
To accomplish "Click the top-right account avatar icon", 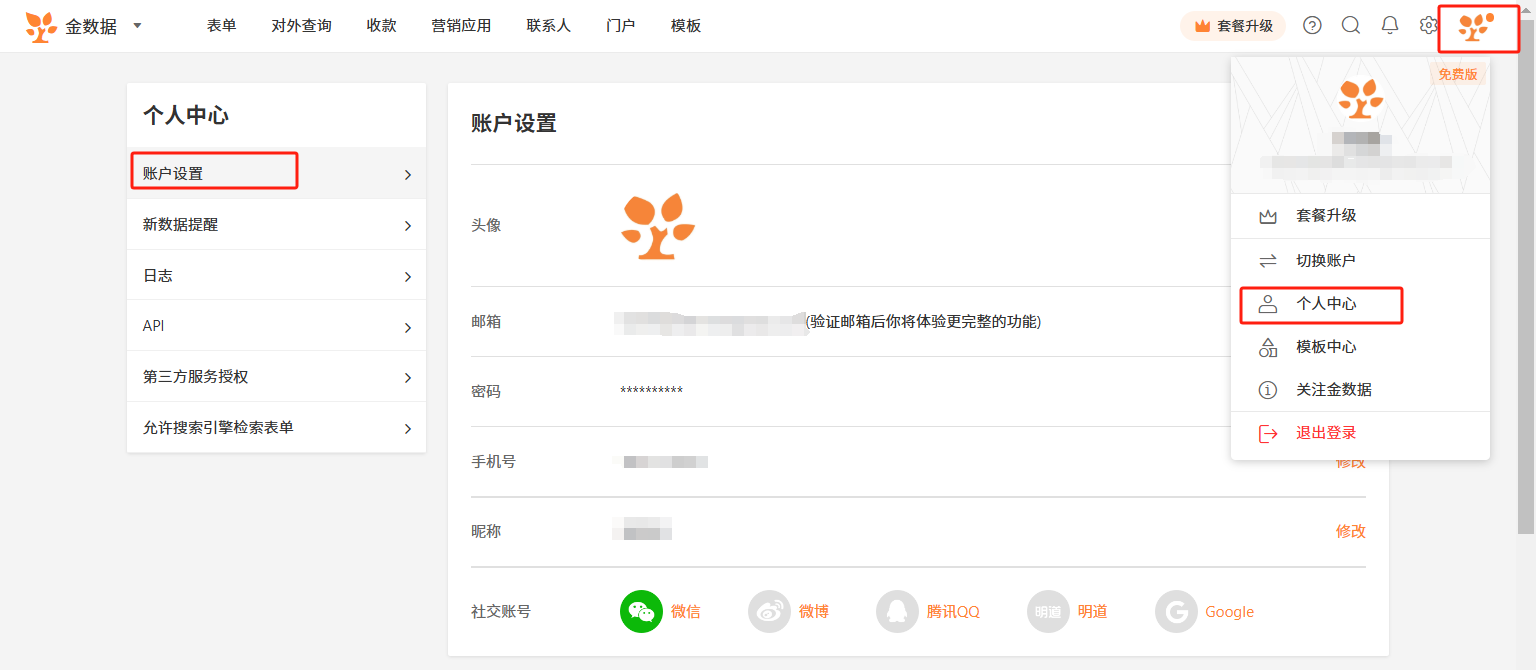I will click(1476, 27).
